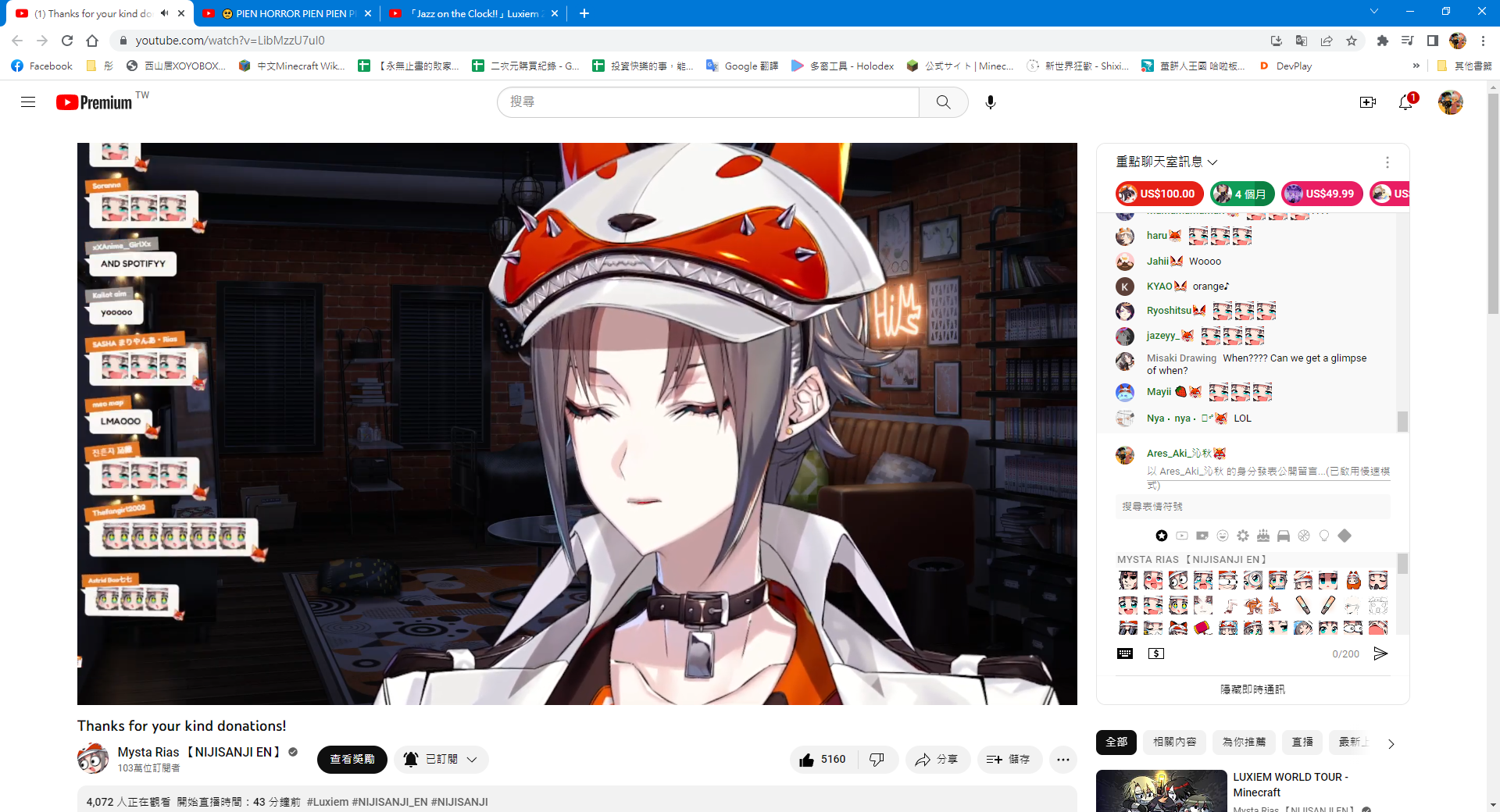
Task: Open the YouTube guide hamburger menu
Action: [x=28, y=102]
